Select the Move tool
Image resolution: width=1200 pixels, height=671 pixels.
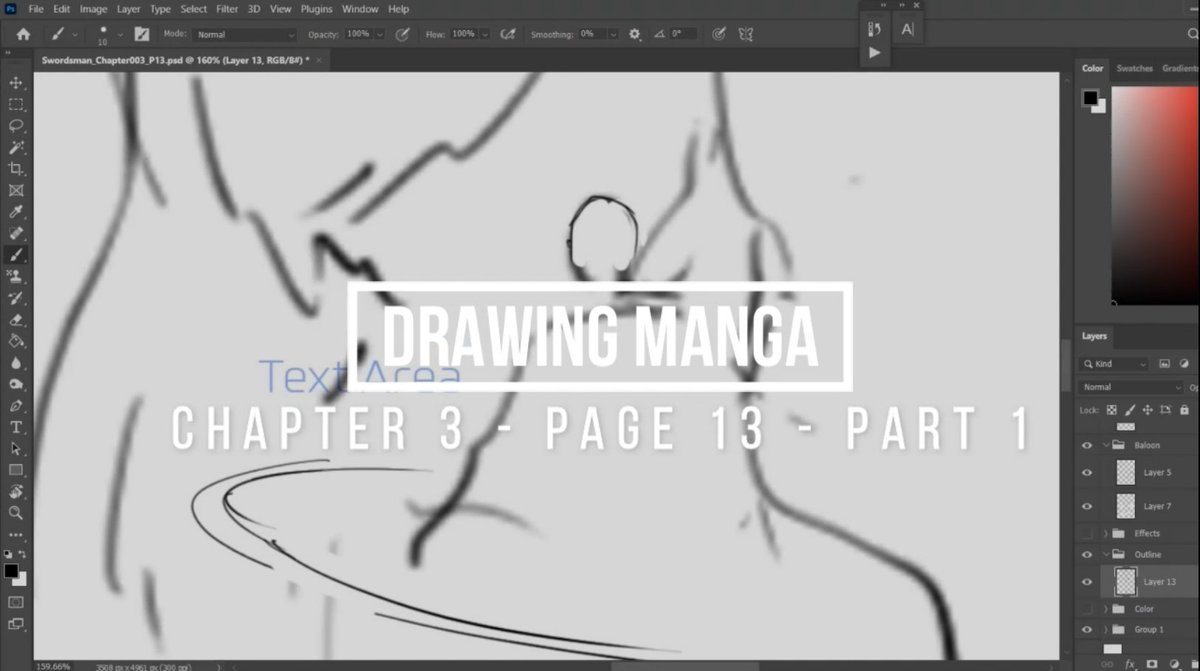coord(16,82)
